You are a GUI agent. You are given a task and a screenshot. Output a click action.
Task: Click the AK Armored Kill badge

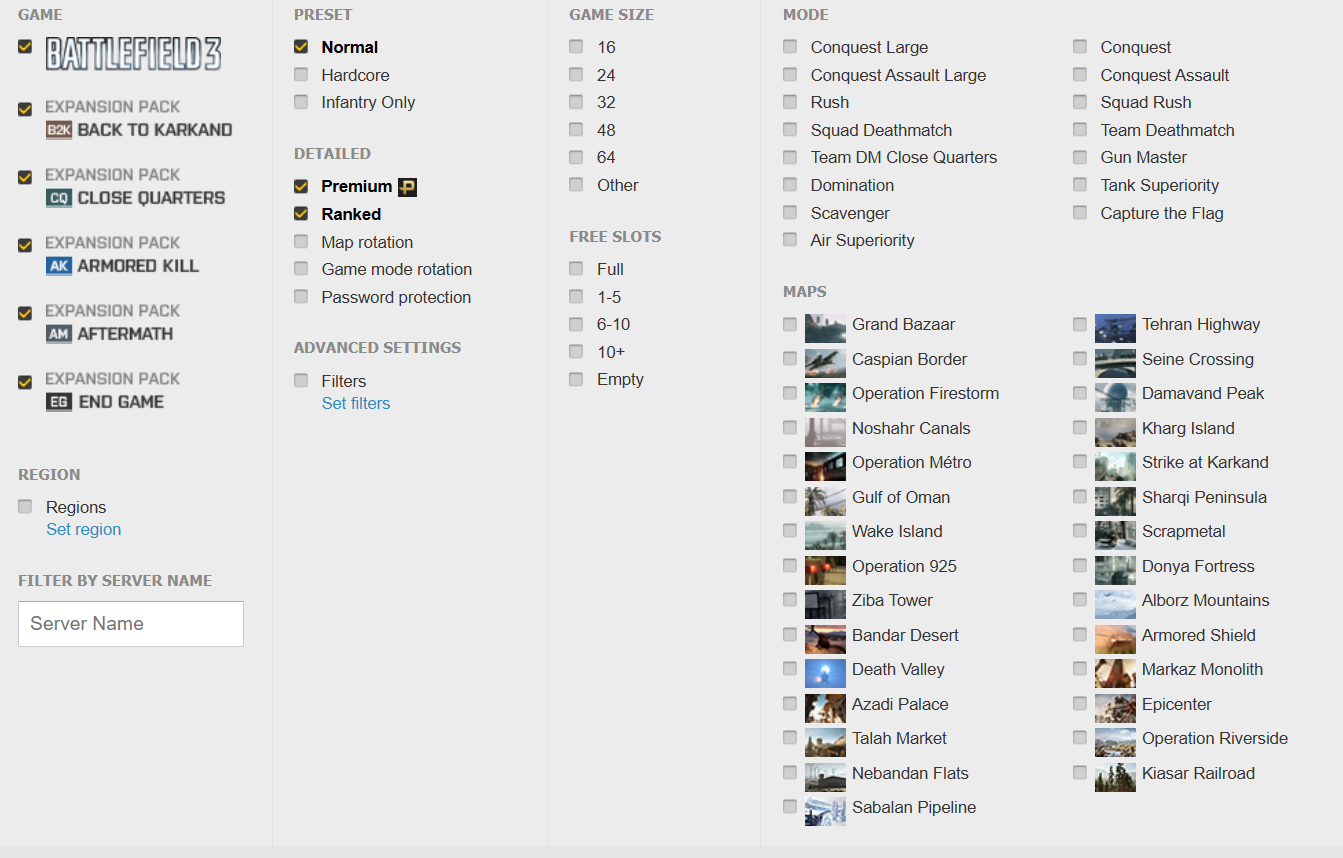(59, 266)
